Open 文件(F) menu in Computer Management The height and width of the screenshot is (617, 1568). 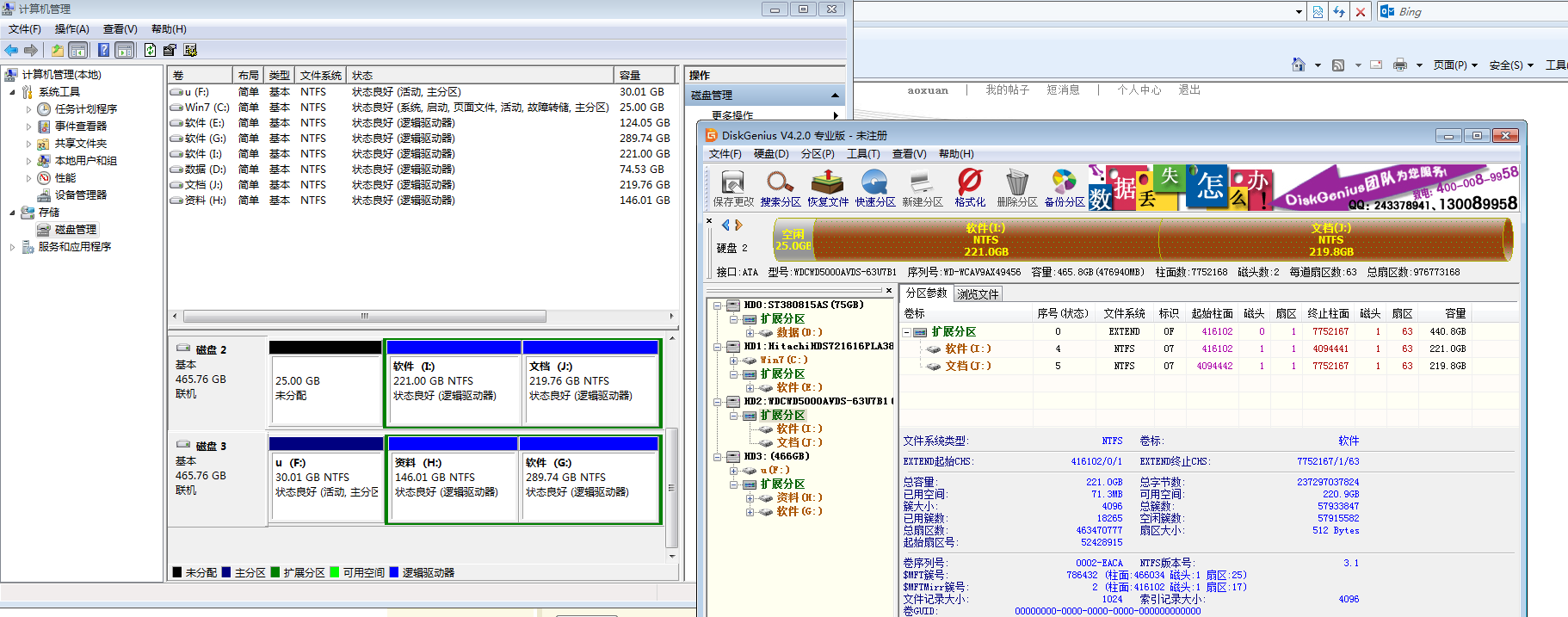click(25, 29)
